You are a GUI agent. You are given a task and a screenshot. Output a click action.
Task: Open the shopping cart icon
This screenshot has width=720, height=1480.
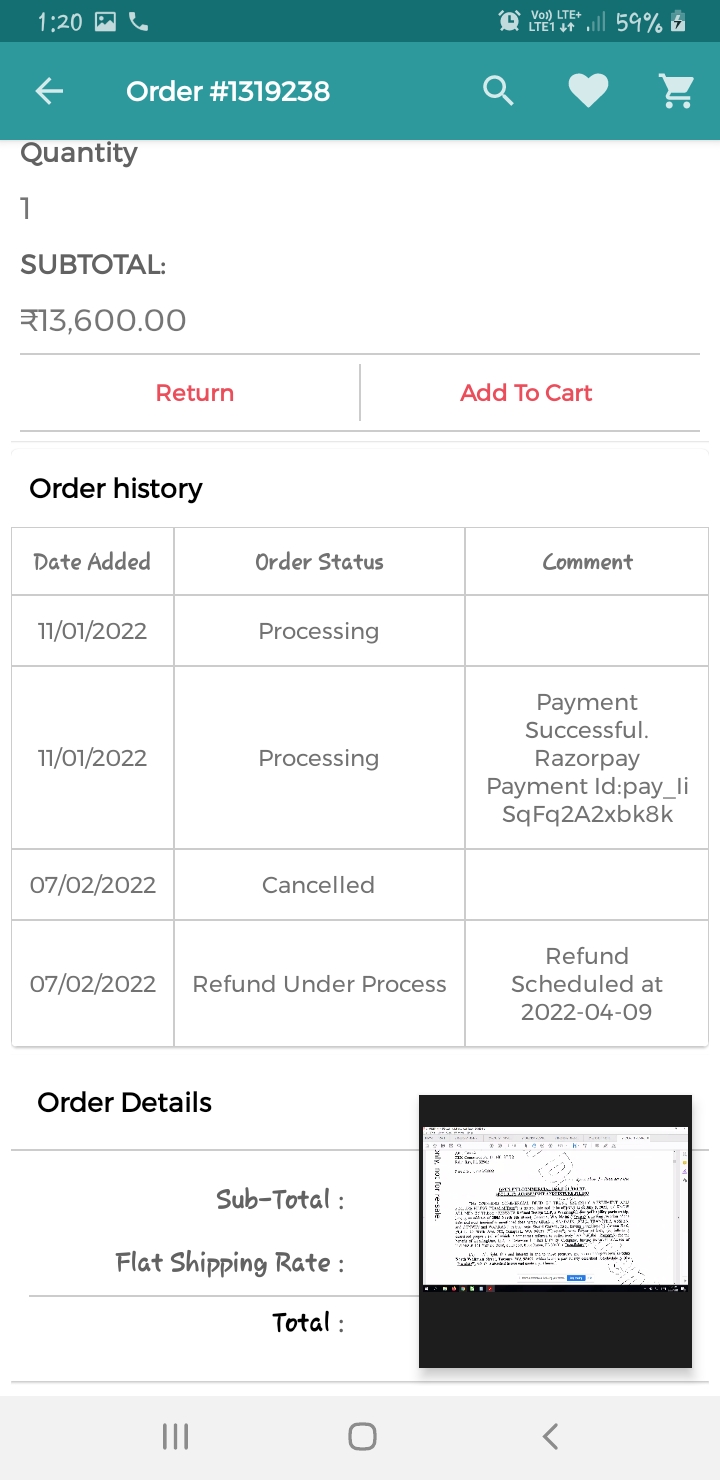pyautogui.click(x=677, y=92)
